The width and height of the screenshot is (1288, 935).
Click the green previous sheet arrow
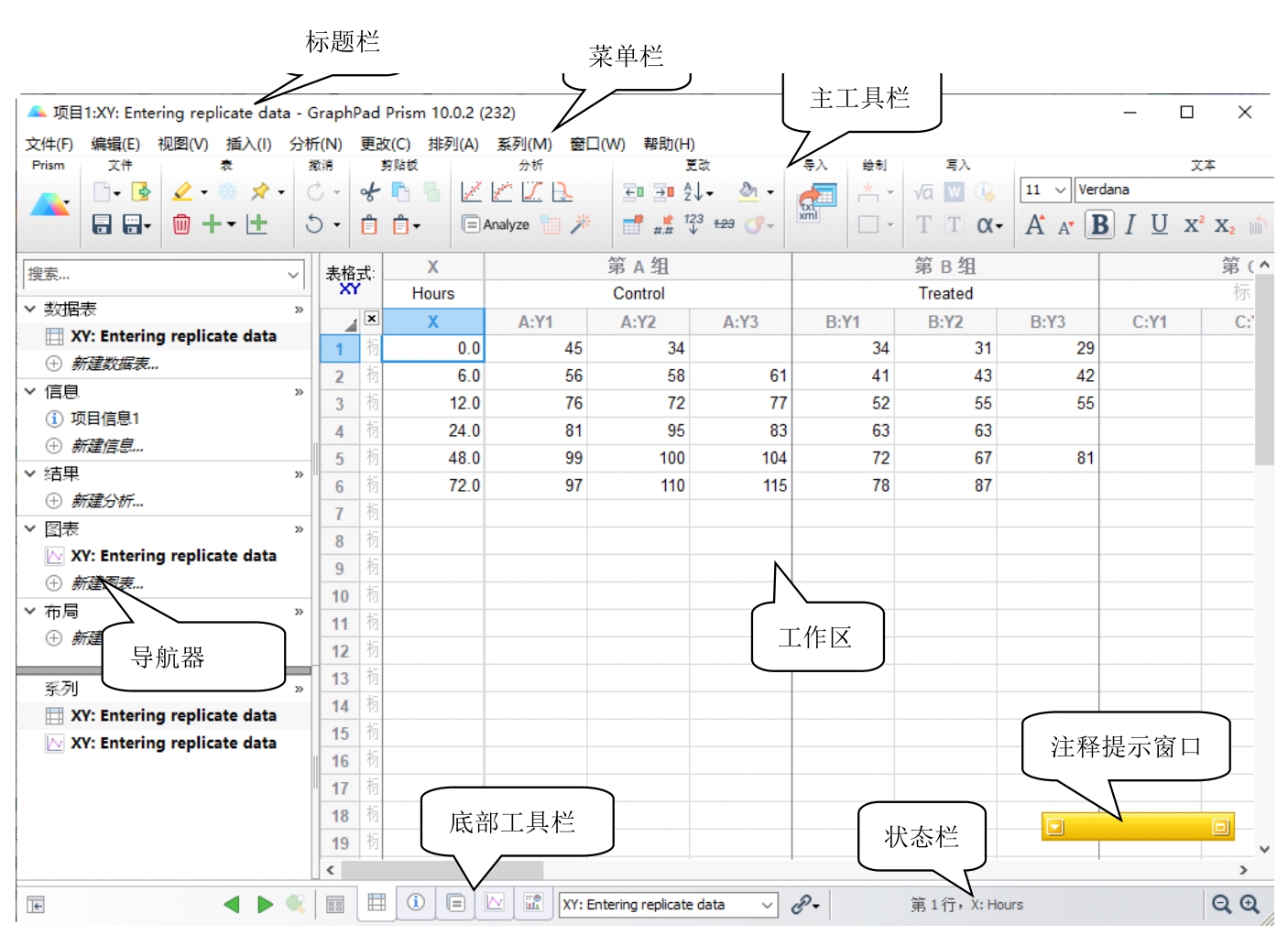(231, 905)
